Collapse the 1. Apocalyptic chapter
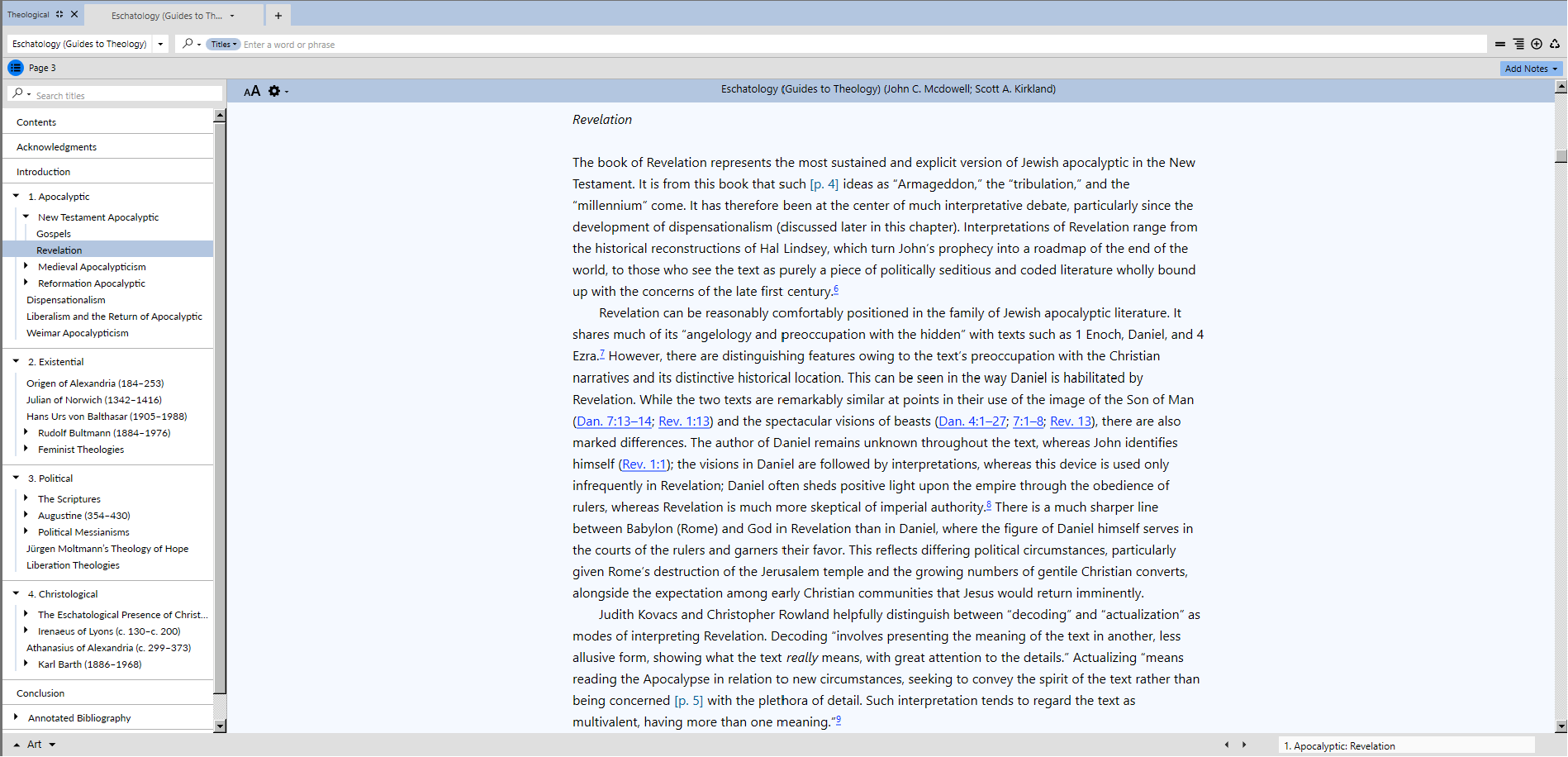The image size is (1568, 757). pyautogui.click(x=16, y=196)
